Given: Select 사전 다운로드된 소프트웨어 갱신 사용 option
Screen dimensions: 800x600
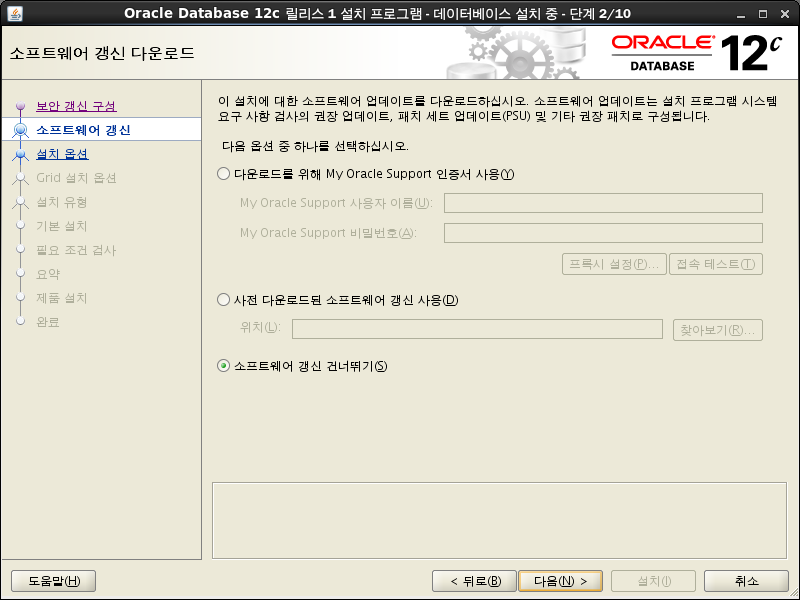Looking at the screenshot, I should click(224, 300).
